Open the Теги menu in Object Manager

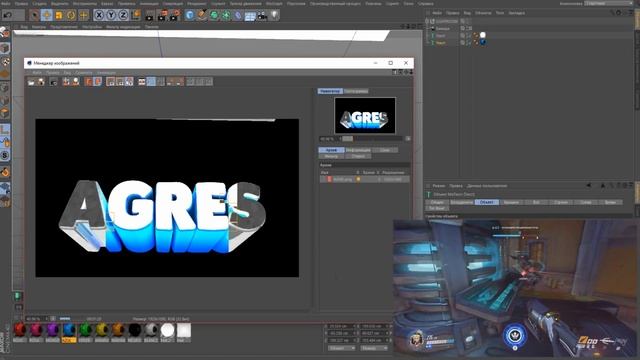coord(500,13)
